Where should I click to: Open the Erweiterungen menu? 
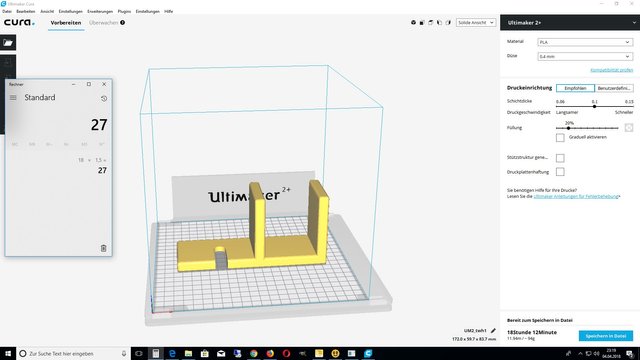pos(100,11)
